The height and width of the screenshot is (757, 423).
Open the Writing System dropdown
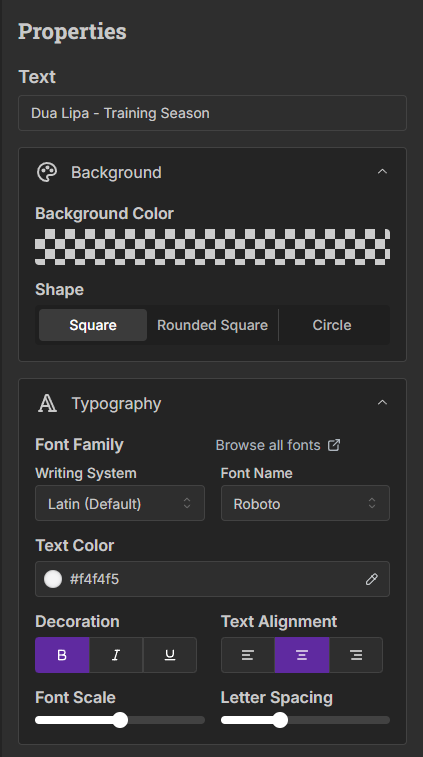coord(120,504)
